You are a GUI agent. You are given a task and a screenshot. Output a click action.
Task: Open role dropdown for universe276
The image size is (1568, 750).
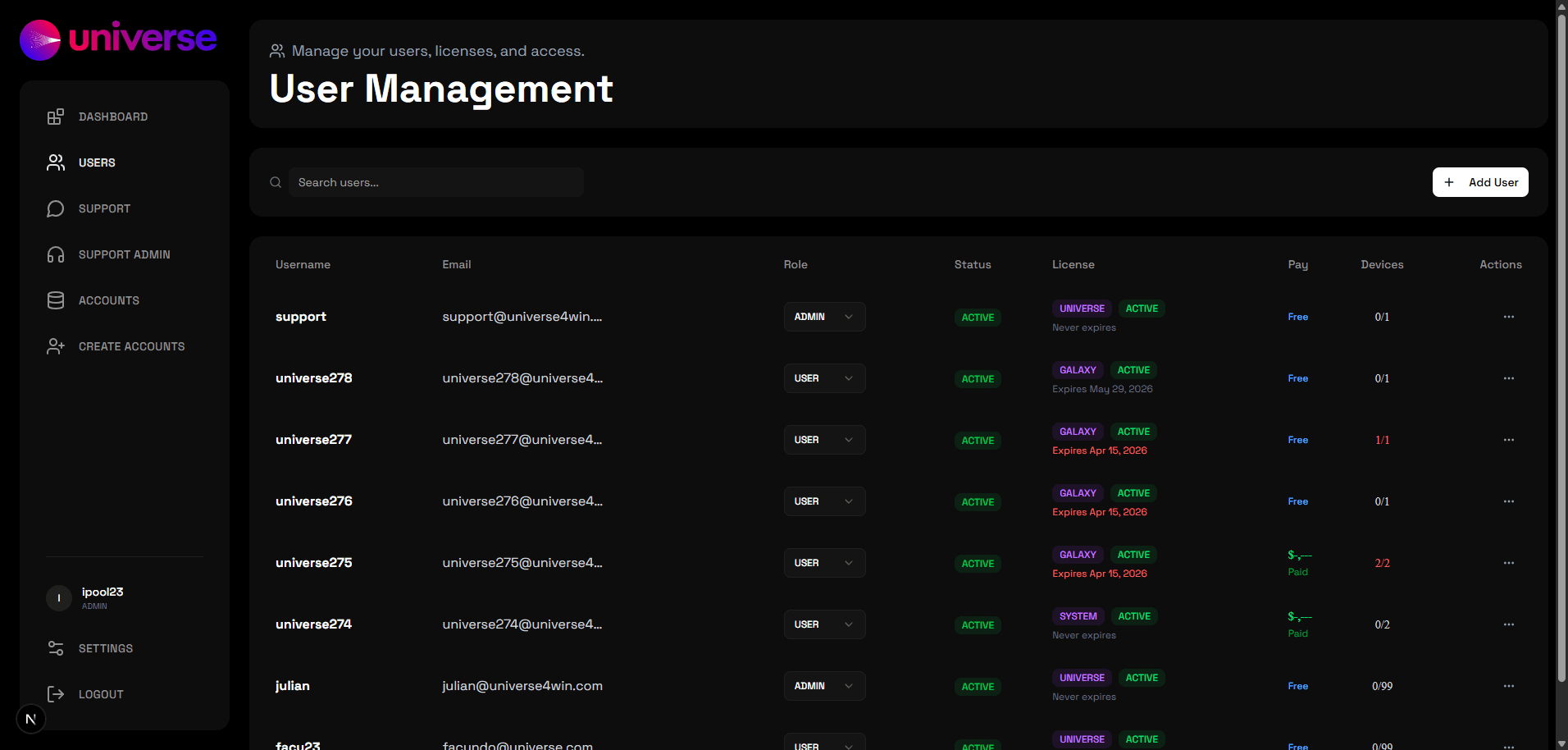[x=824, y=501]
